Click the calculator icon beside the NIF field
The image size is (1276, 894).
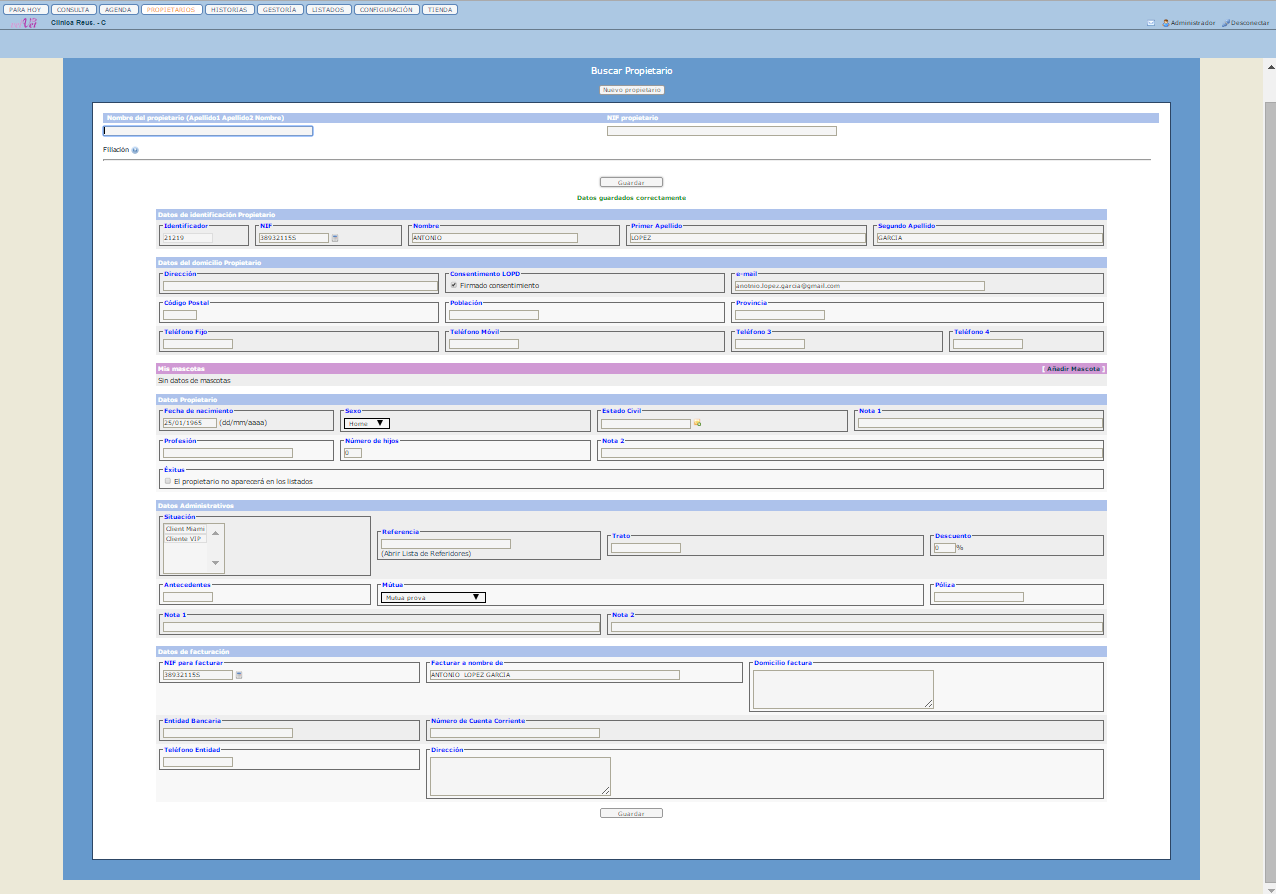(335, 238)
